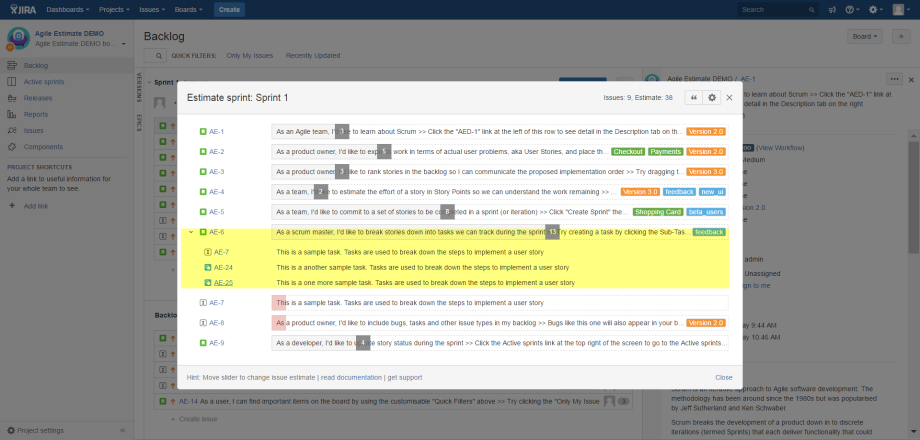The width and height of the screenshot is (920, 440).
Task: Click the feedback megaphone icon in header
Action: tap(832, 9)
